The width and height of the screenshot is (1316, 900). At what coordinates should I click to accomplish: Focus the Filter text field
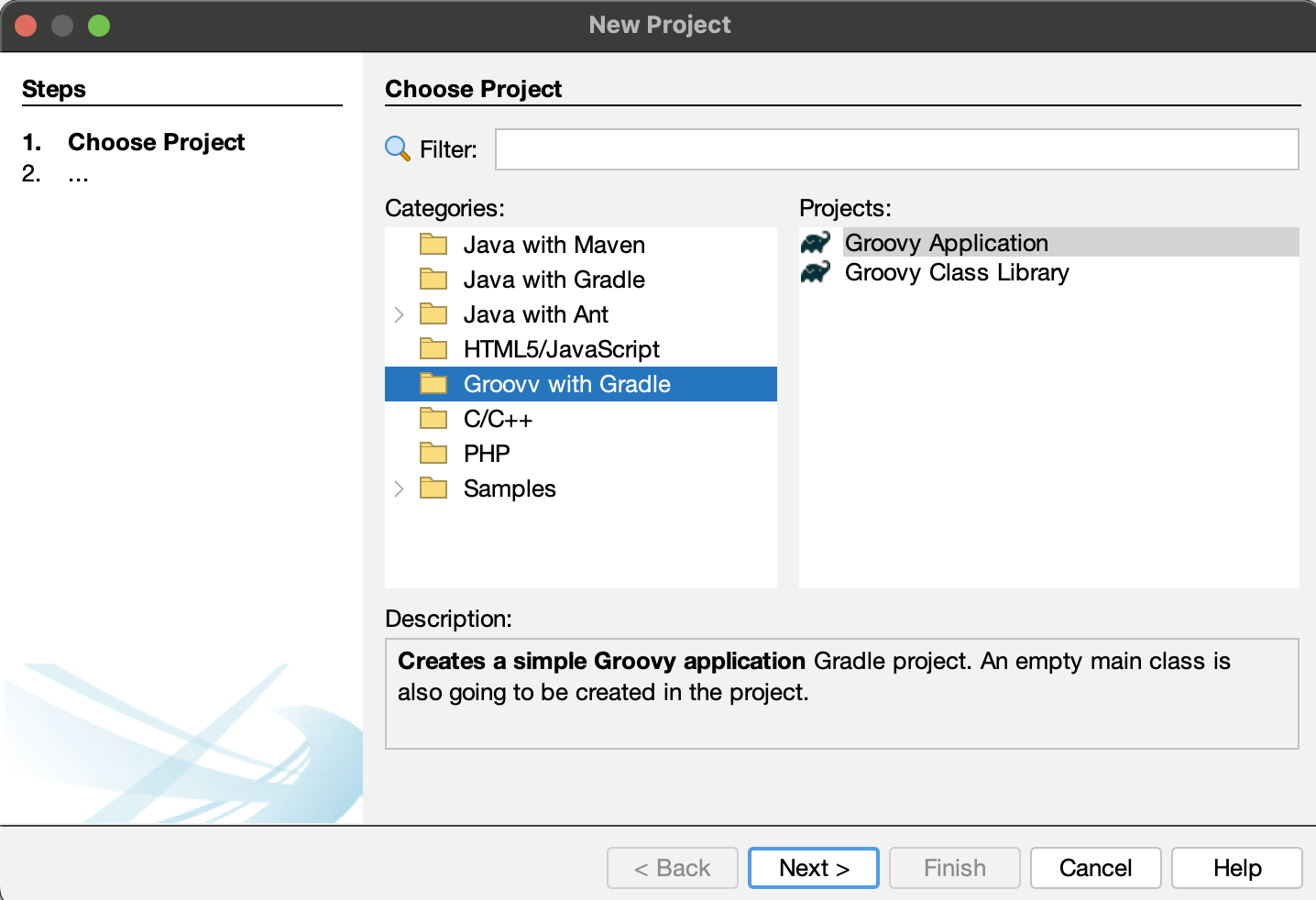pyautogui.click(x=896, y=149)
